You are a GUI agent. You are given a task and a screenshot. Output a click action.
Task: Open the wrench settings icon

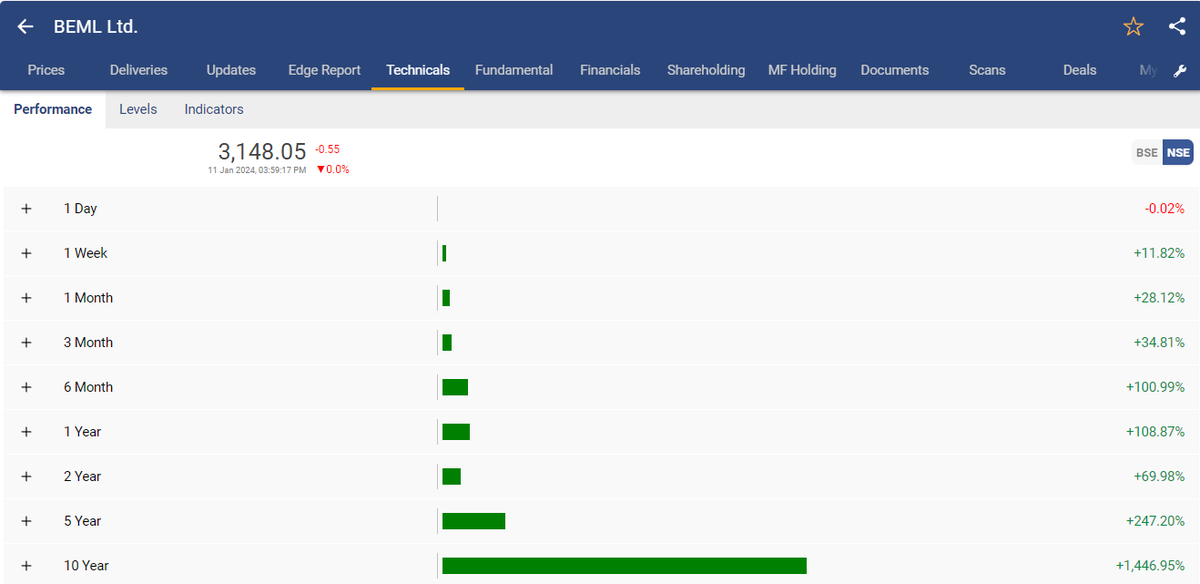tap(1179, 71)
